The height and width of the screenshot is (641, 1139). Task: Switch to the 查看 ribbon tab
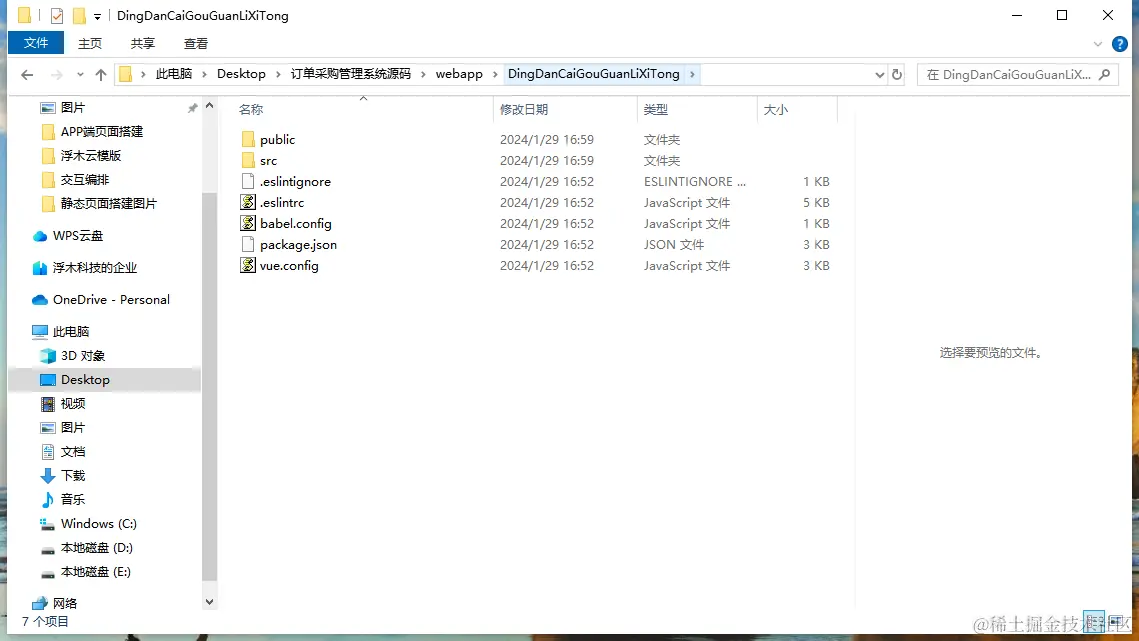(x=195, y=43)
